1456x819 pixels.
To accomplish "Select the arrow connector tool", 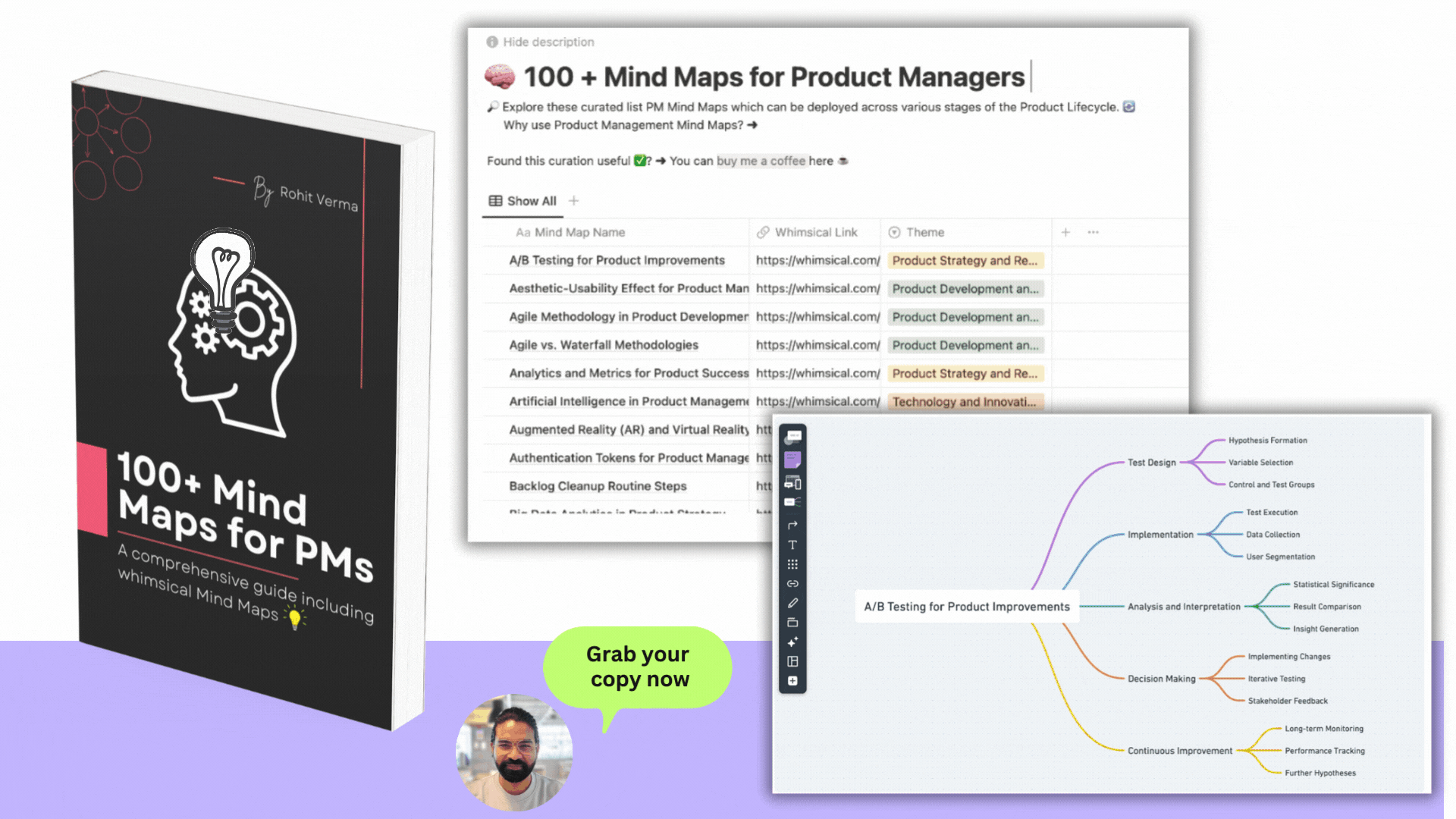I will (x=792, y=525).
